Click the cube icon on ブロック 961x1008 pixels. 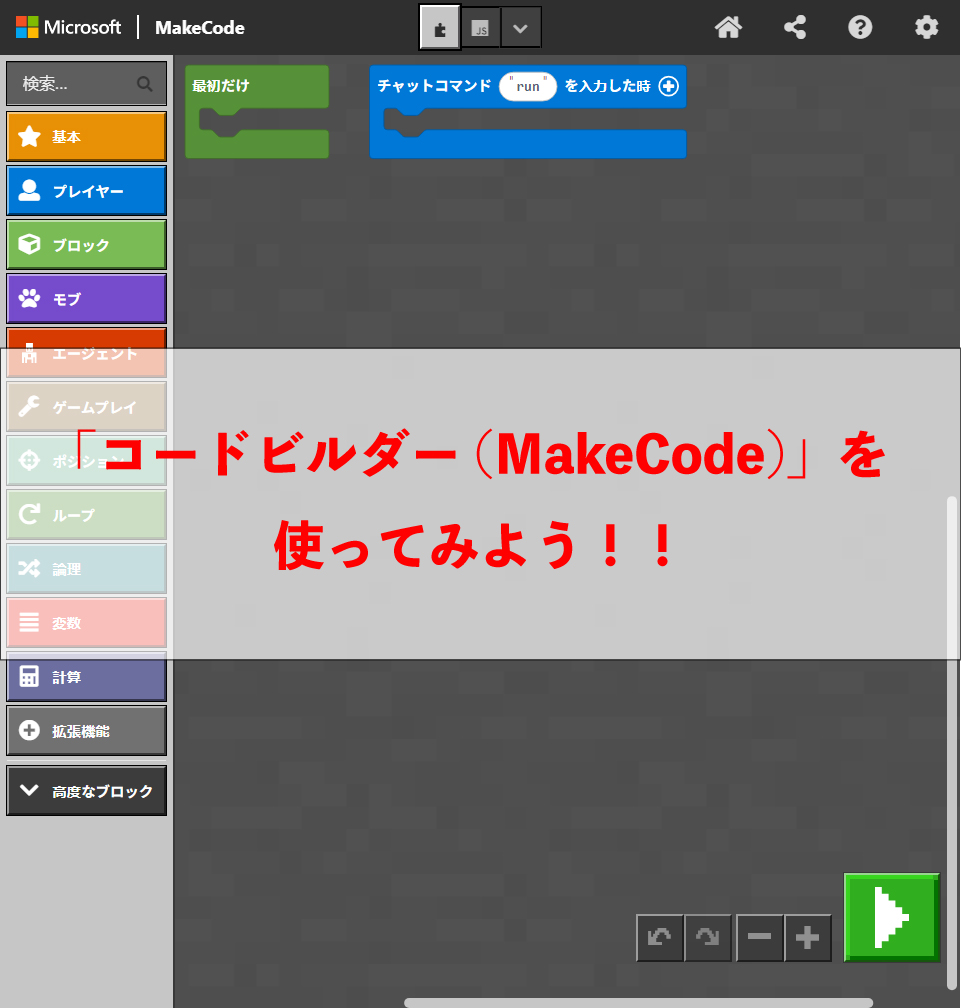coord(30,244)
